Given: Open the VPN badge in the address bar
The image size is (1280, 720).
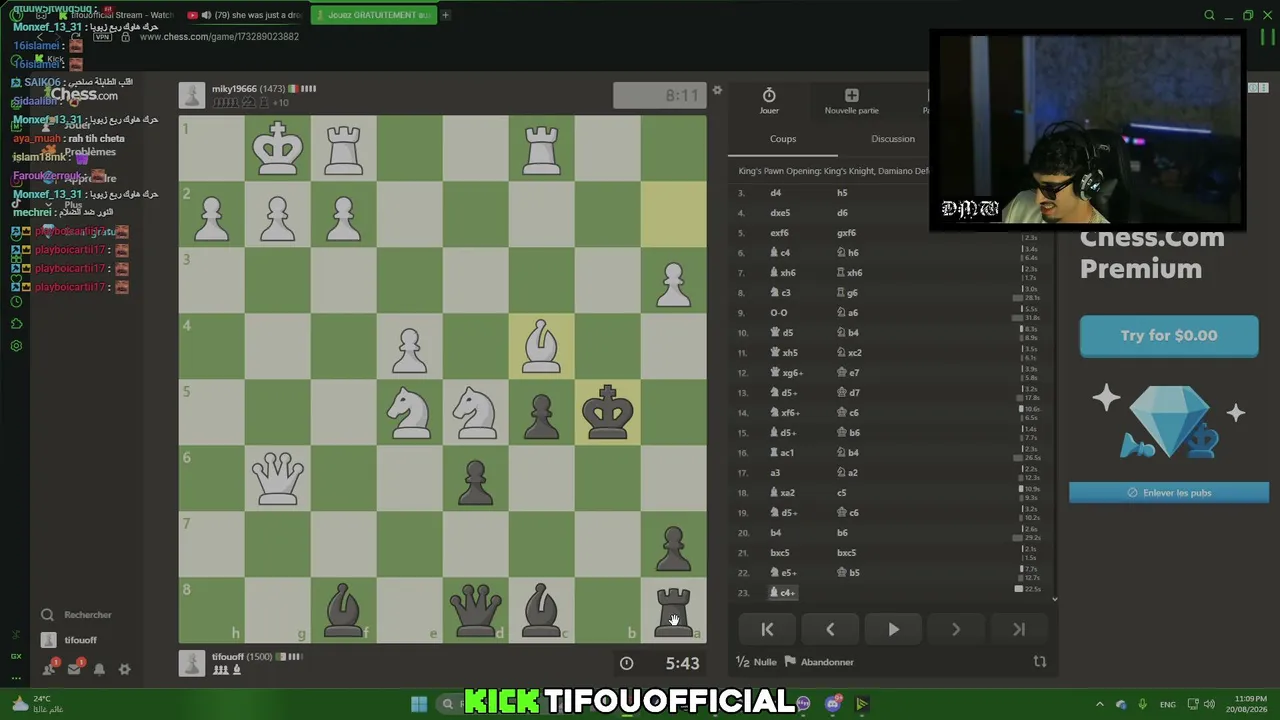Looking at the screenshot, I should coord(102,37).
